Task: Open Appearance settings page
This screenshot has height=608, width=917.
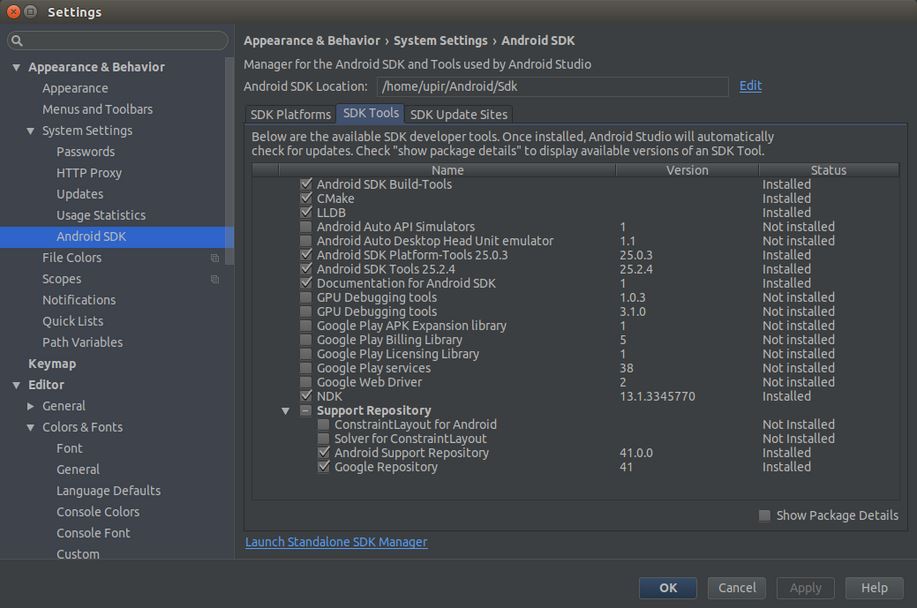Action: (75, 88)
